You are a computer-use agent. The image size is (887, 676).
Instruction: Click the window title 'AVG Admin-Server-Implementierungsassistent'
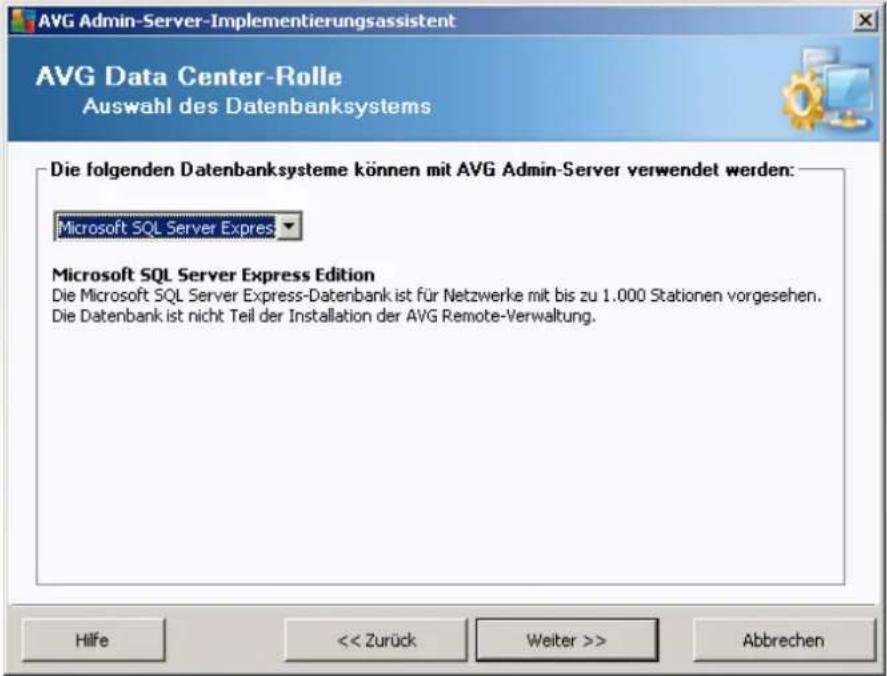pyautogui.click(x=247, y=21)
